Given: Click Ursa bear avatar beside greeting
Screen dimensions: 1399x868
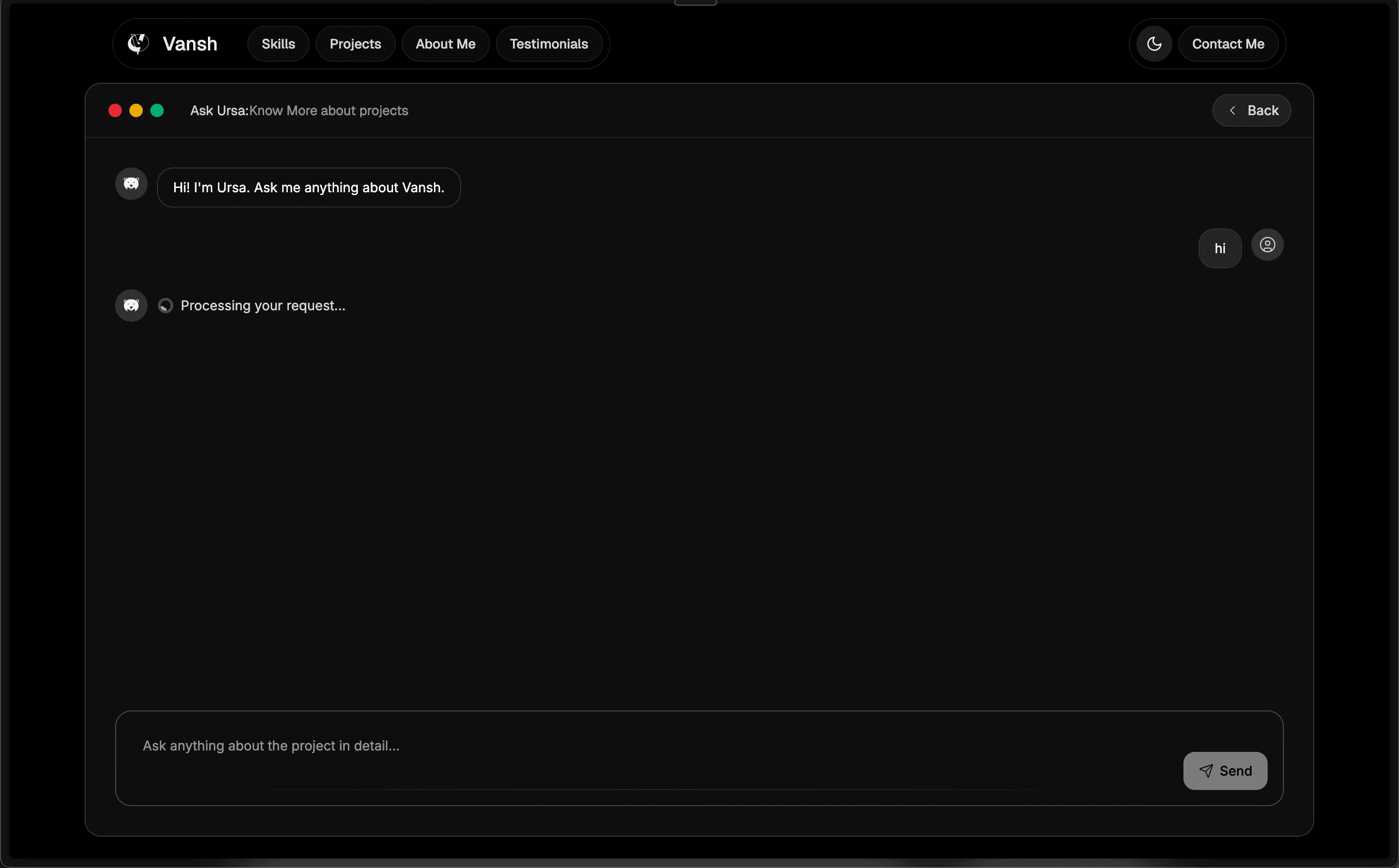Looking at the screenshot, I should [131, 184].
